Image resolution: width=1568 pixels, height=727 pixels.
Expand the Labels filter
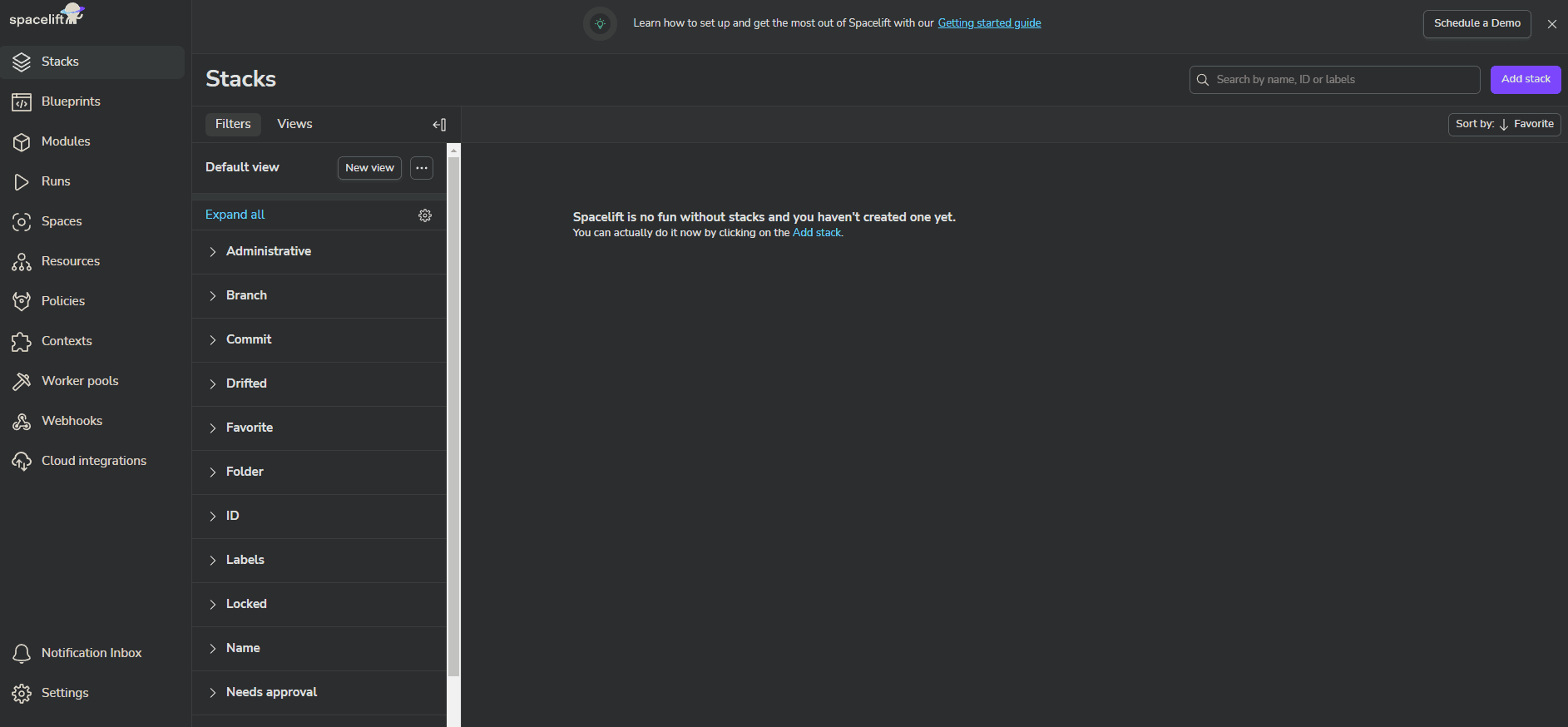[319, 560]
